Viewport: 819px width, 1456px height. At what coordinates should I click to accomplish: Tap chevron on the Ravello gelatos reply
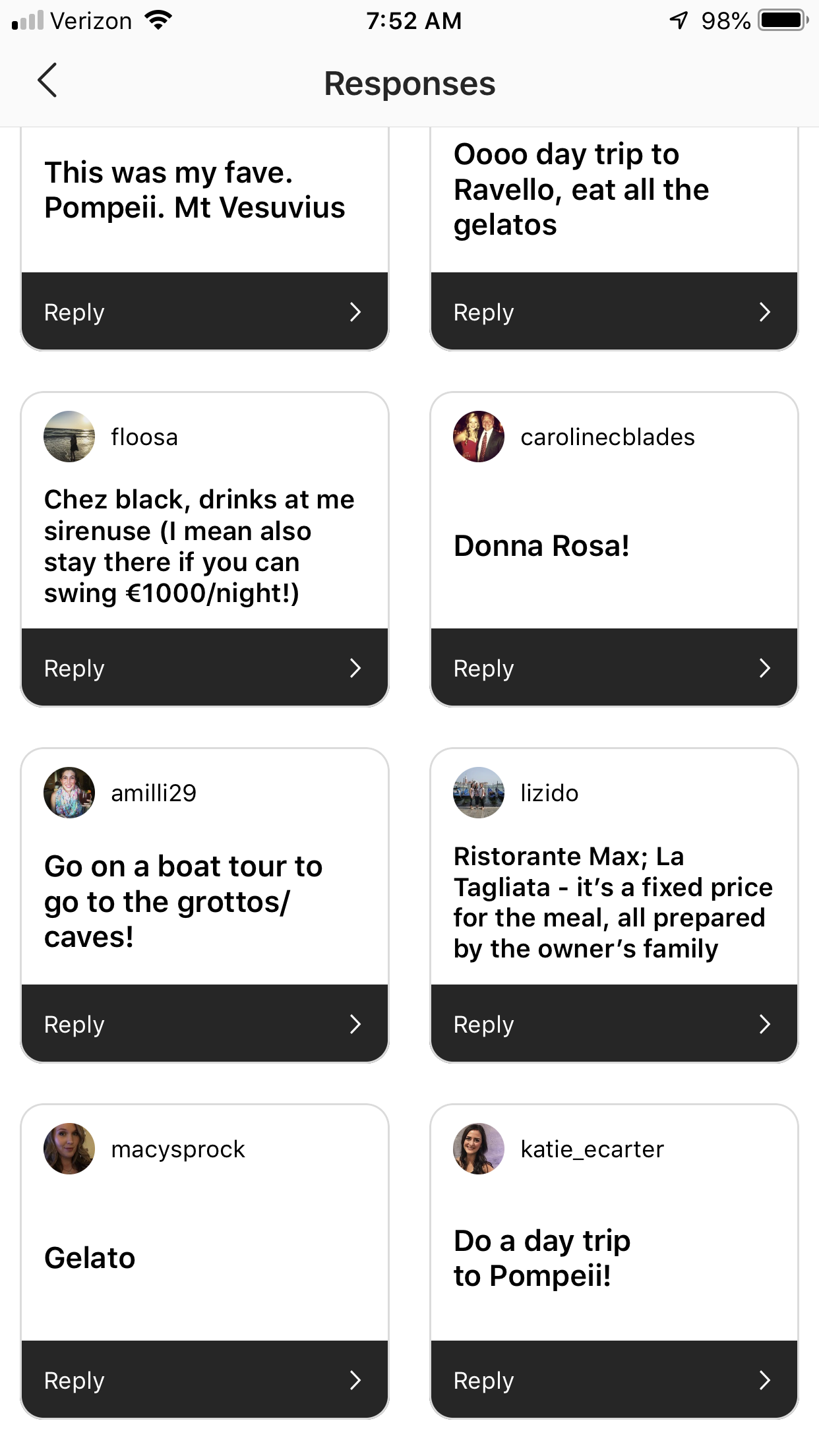765,312
